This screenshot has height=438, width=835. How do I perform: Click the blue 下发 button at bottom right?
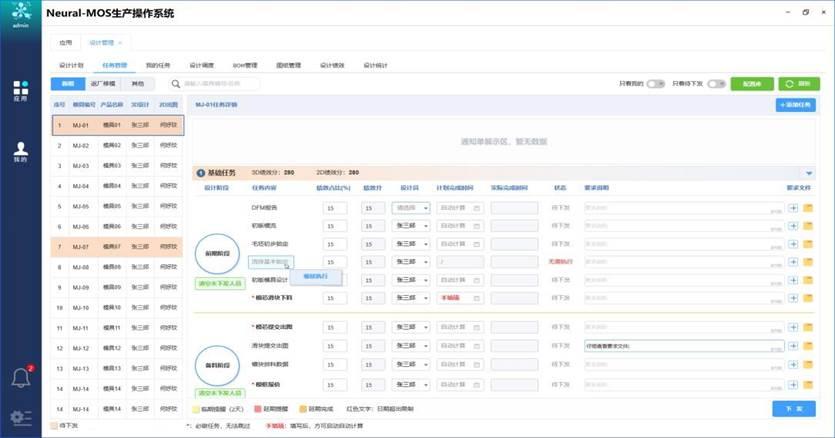pyautogui.click(x=794, y=408)
